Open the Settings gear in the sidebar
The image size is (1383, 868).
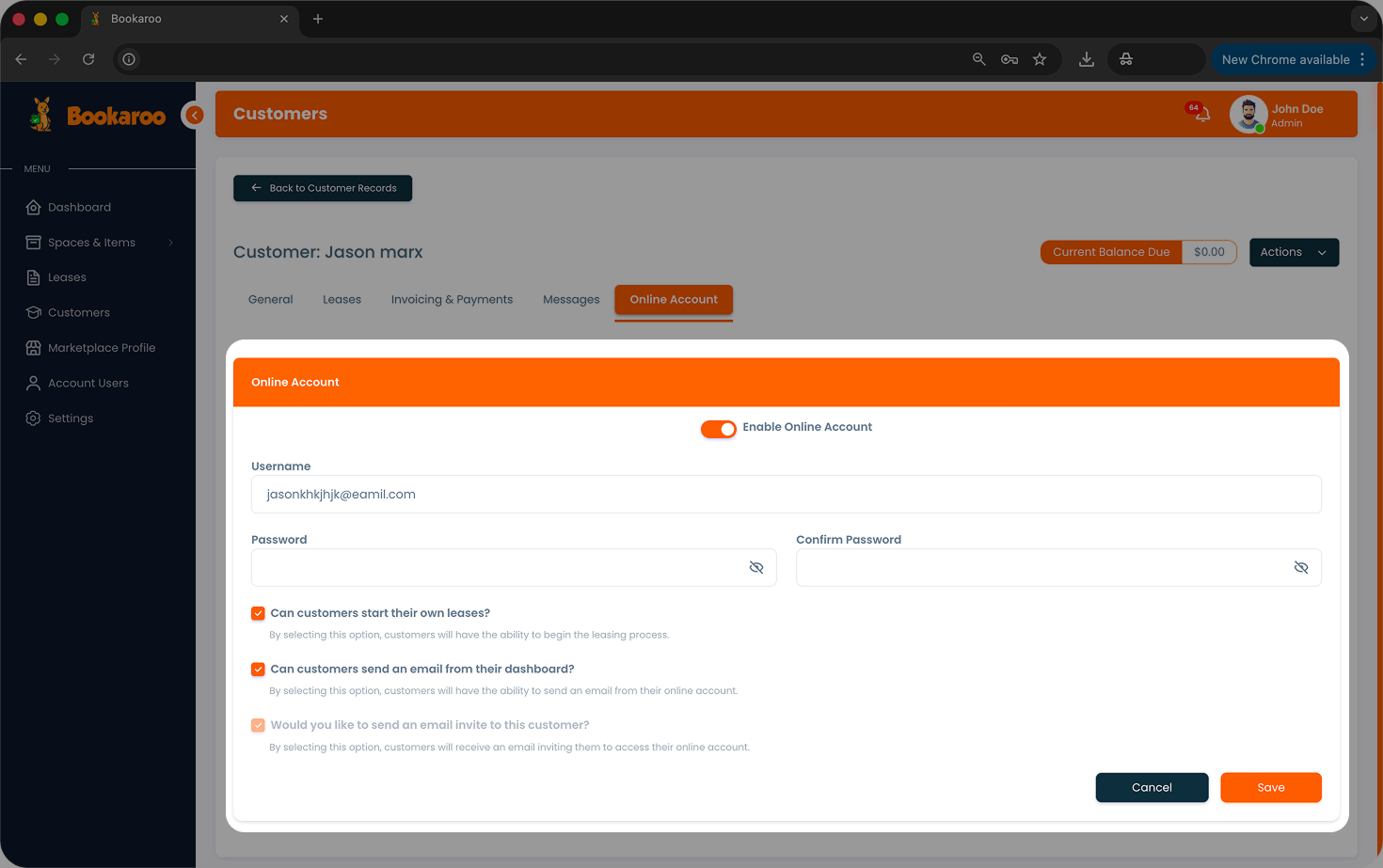tap(33, 418)
